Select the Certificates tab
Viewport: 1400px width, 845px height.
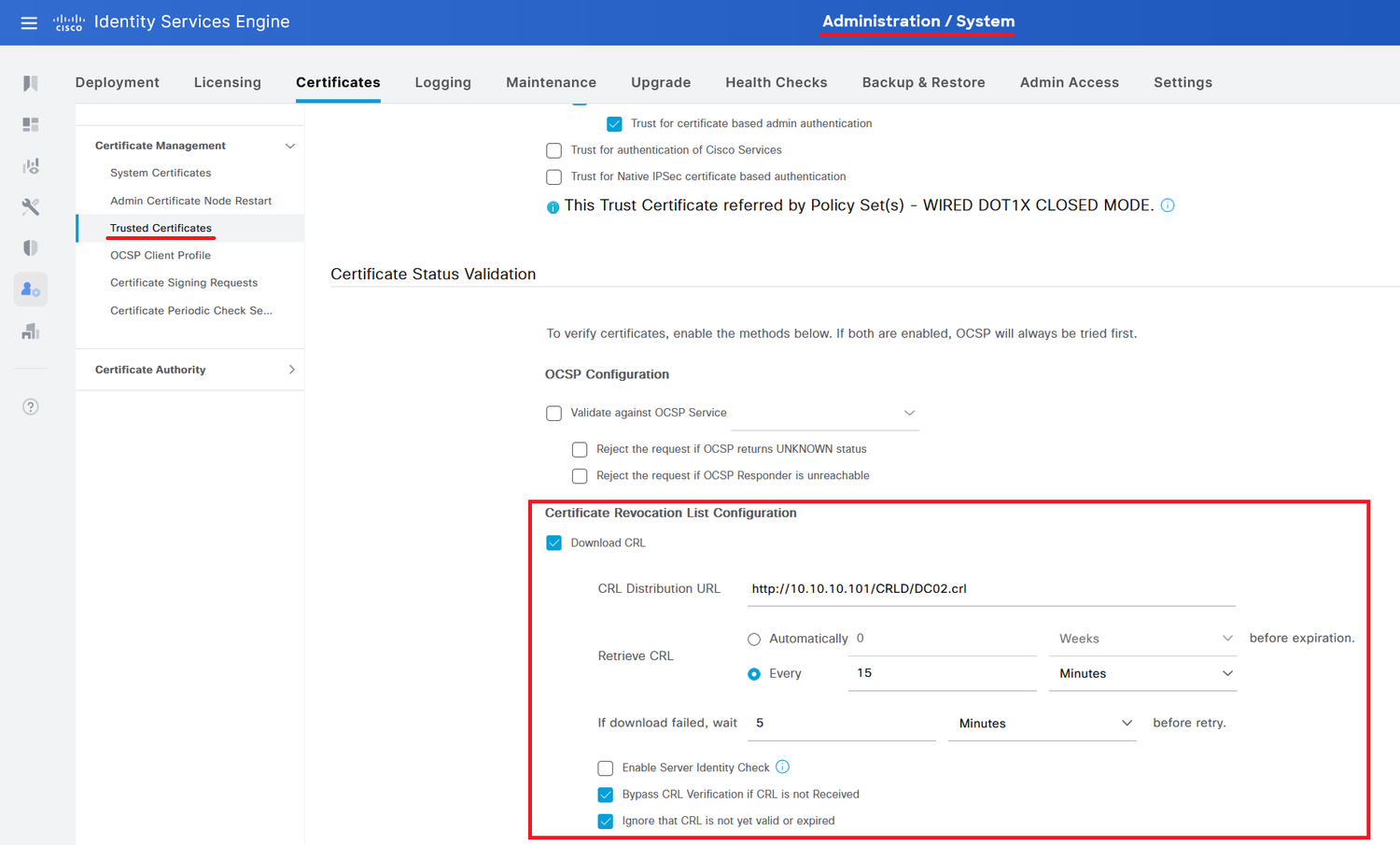(x=338, y=82)
